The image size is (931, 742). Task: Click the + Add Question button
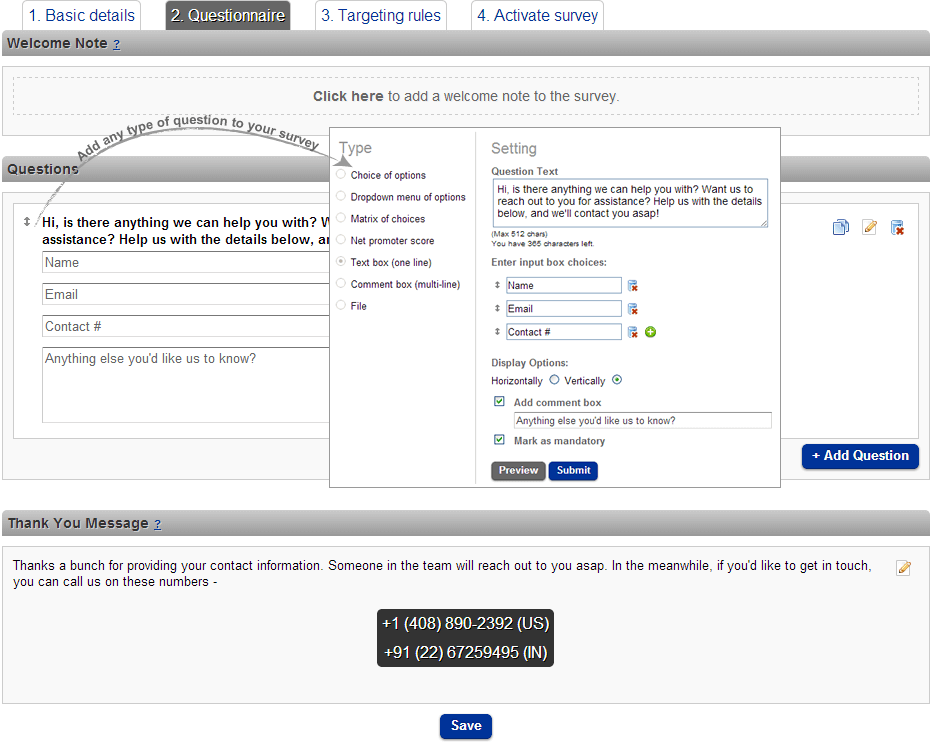(860, 456)
